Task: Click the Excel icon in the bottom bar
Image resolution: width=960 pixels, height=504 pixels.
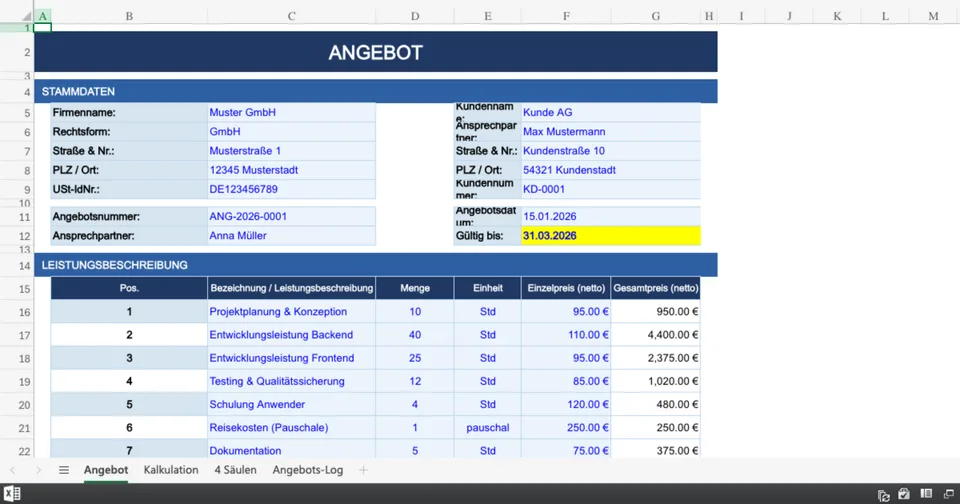Action: (12, 494)
